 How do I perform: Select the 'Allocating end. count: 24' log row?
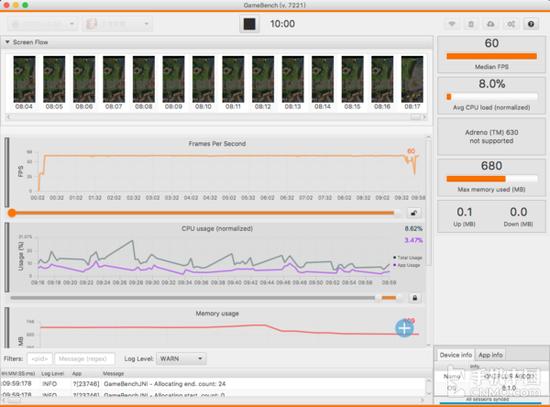pos(213,384)
